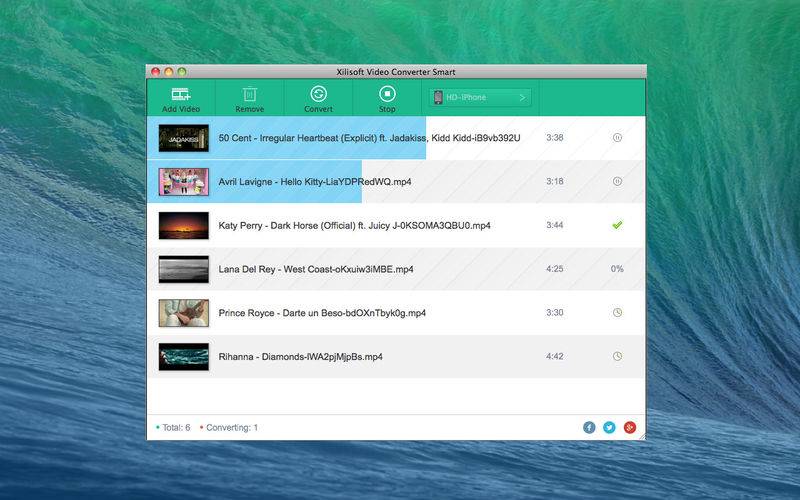This screenshot has height=500, width=800.
Task: Click the green checkmark on Katy Perry row
Action: [617, 224]
